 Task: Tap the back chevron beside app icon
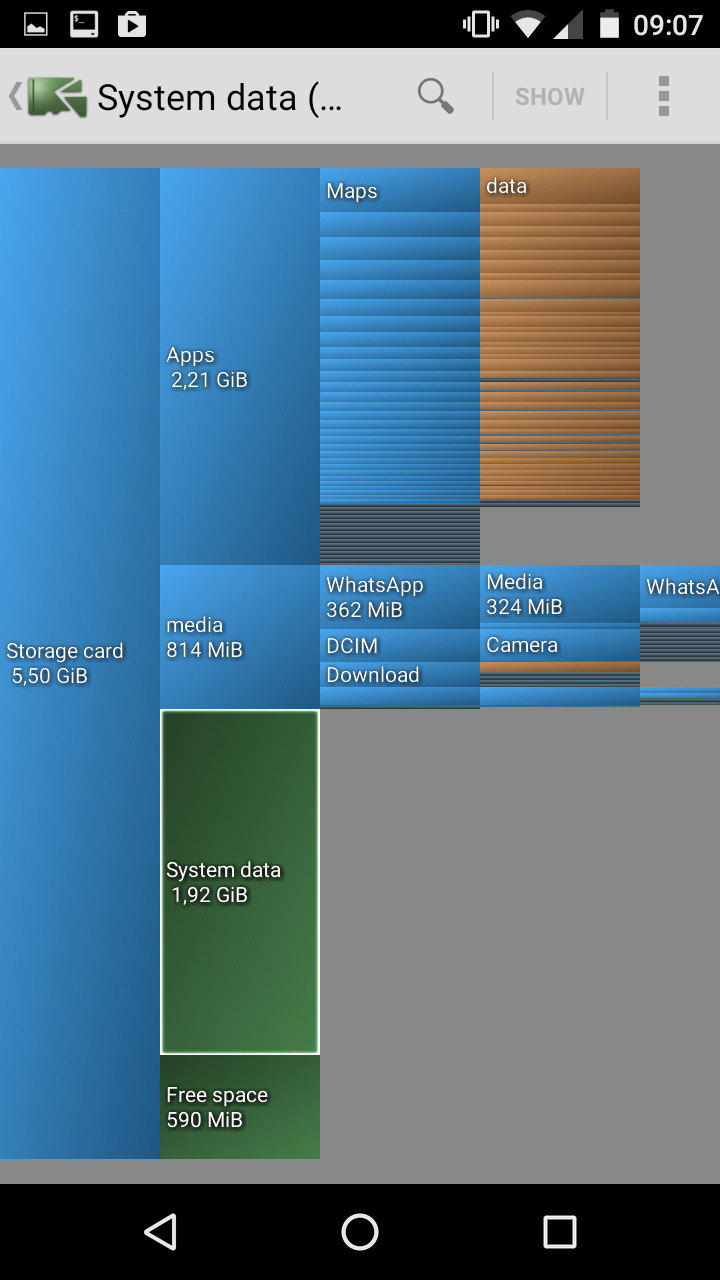click(x=15, y=96)
